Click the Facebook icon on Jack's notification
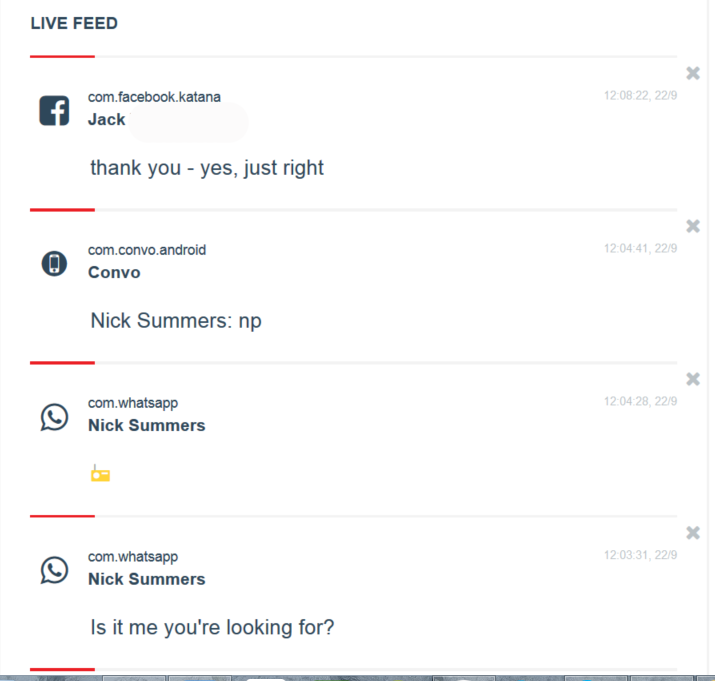The image size is (715, 681). [x=54, y=110]
